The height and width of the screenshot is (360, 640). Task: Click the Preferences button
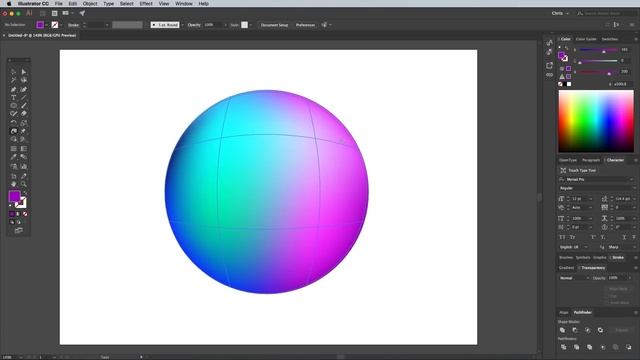tap(305, 25)
